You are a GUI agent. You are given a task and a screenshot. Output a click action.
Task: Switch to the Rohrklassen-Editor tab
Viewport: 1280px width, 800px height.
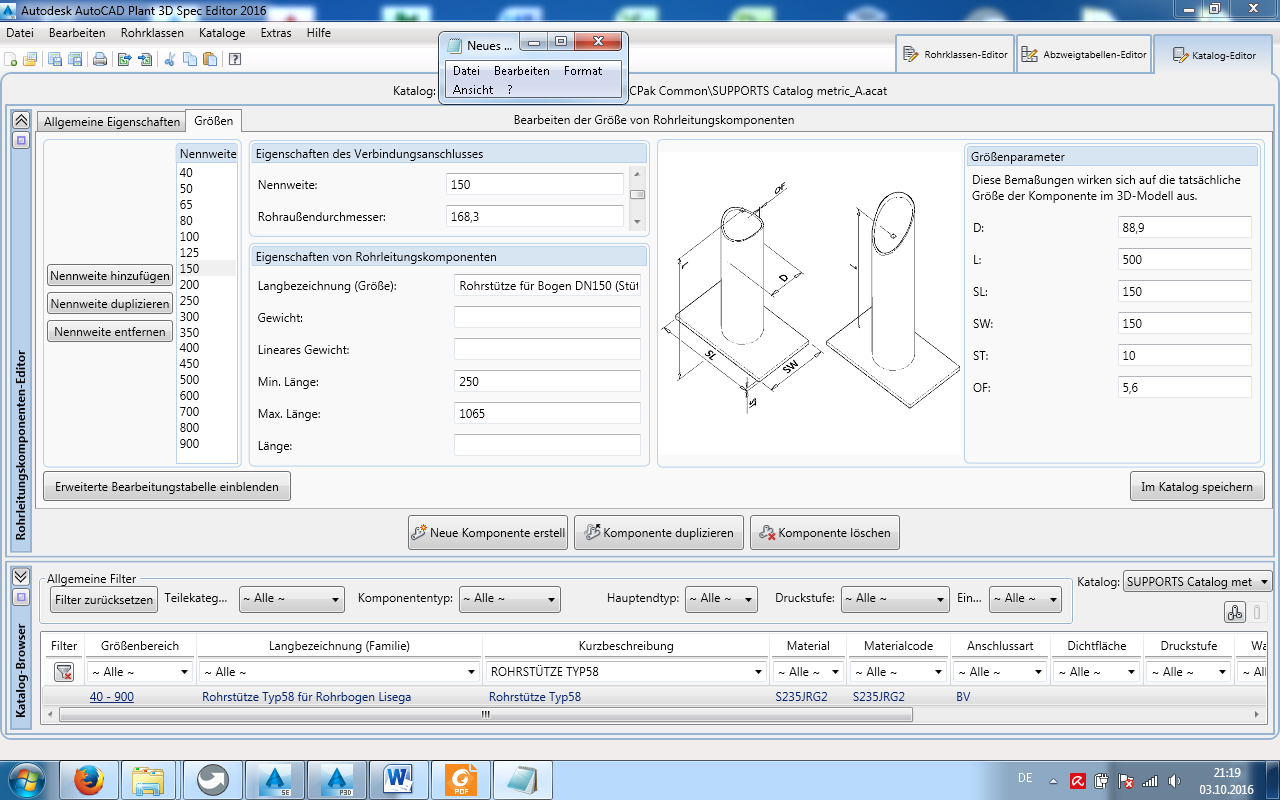tap(955, 55)
